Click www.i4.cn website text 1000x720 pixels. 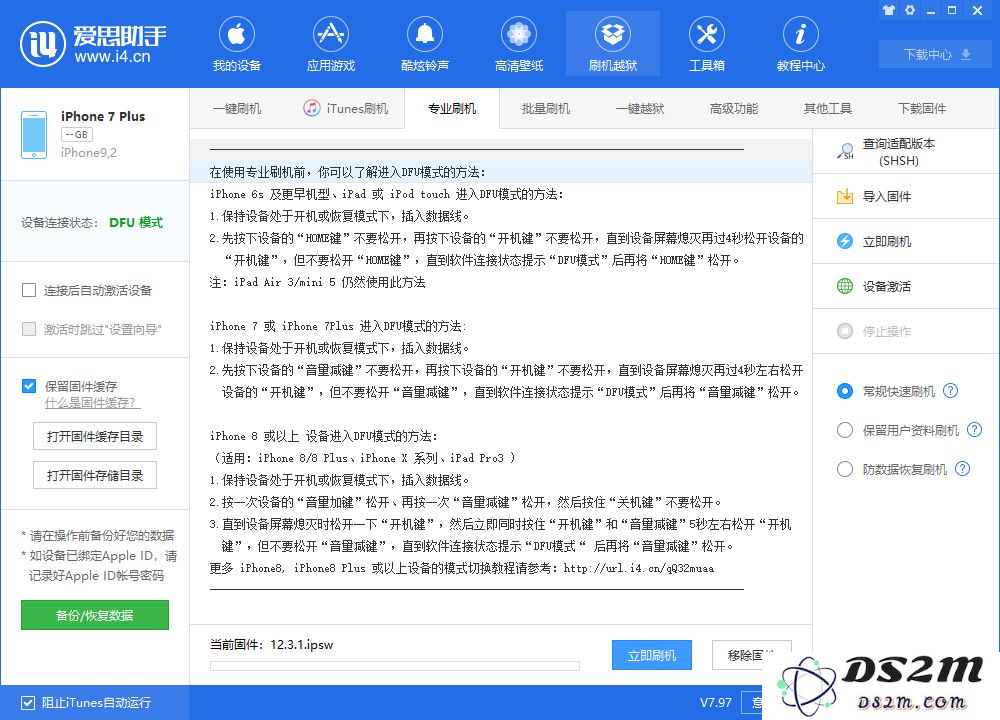tap(112, 56)
